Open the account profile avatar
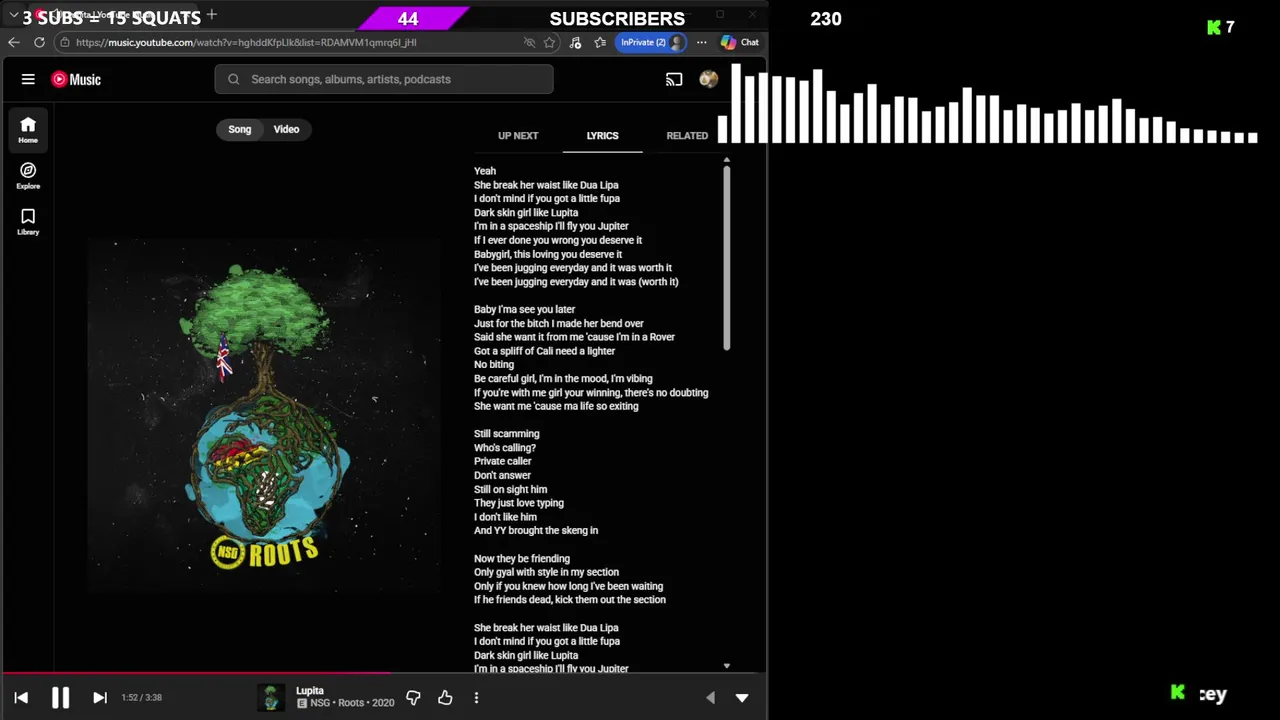Viewport: 1280px width, 720px height. [x=708, y=79]
